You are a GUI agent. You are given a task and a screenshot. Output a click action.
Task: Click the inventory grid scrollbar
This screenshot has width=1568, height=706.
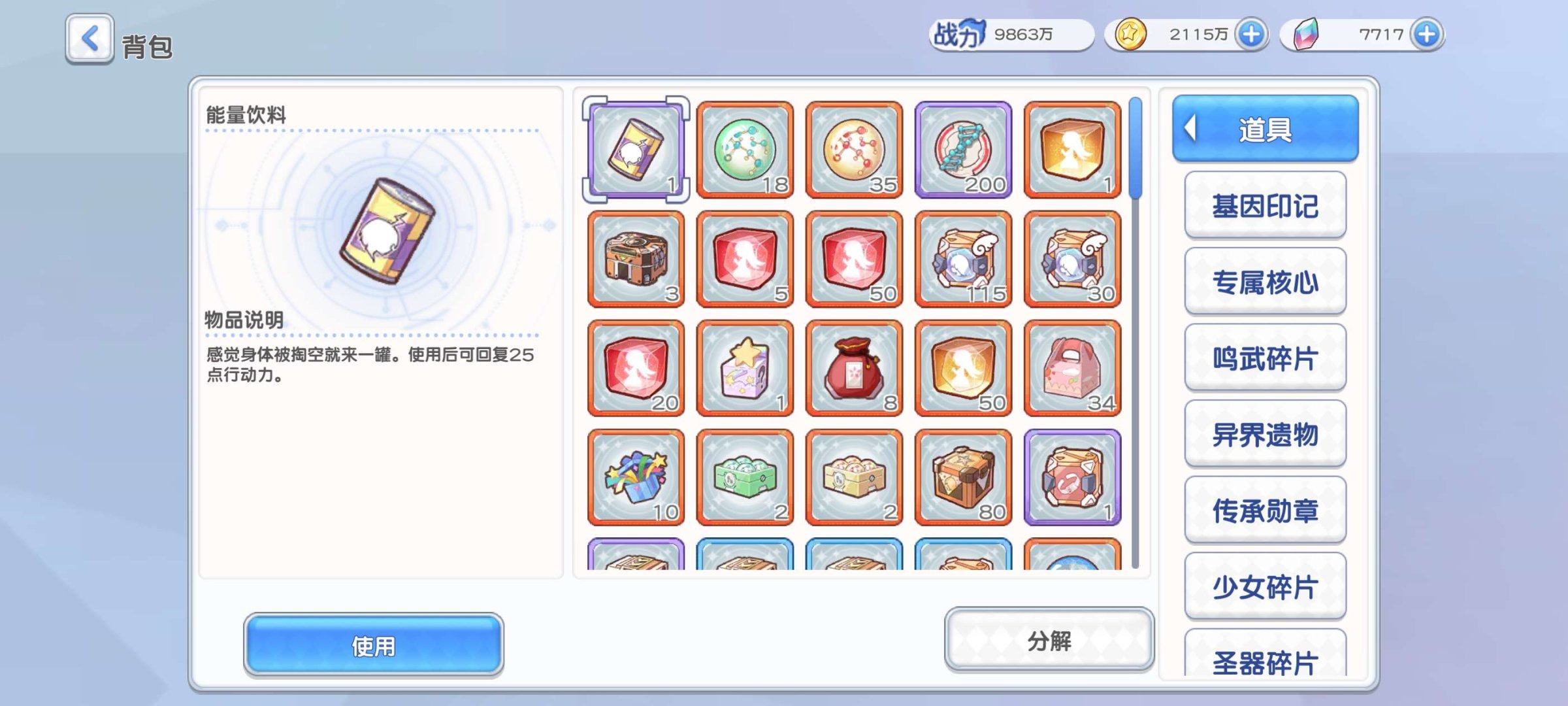[x=1135, y=332]
